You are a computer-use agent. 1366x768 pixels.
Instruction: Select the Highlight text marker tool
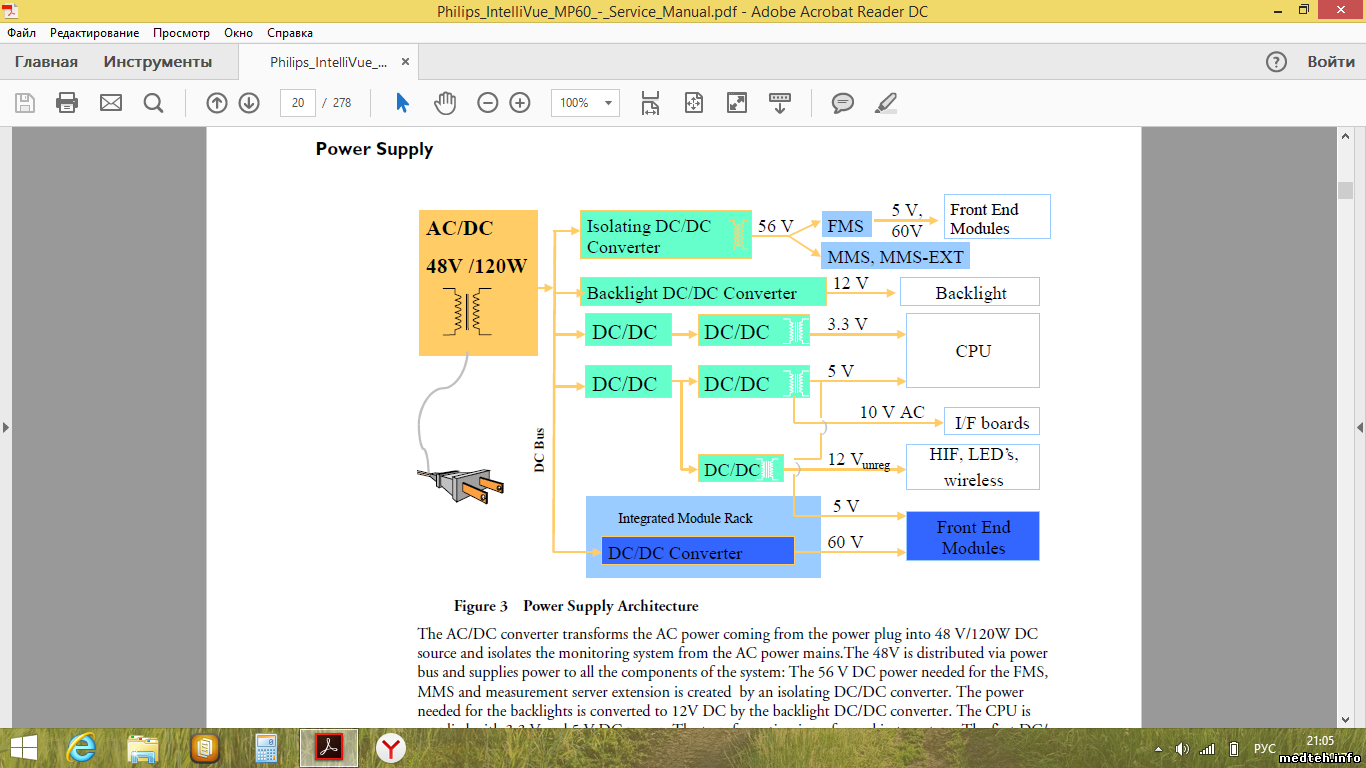tap(886, 103)
